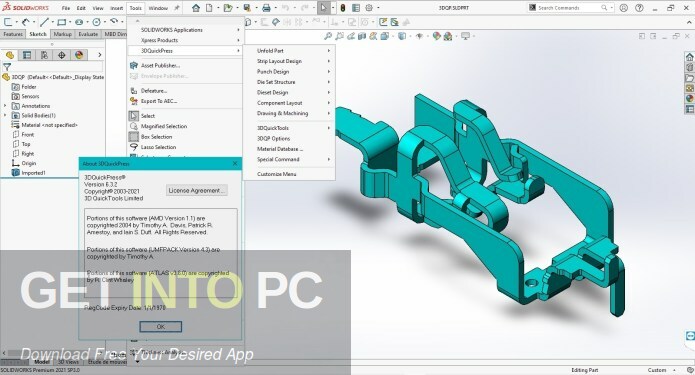
Task: Open the File menu
Action: pos(66,8)
